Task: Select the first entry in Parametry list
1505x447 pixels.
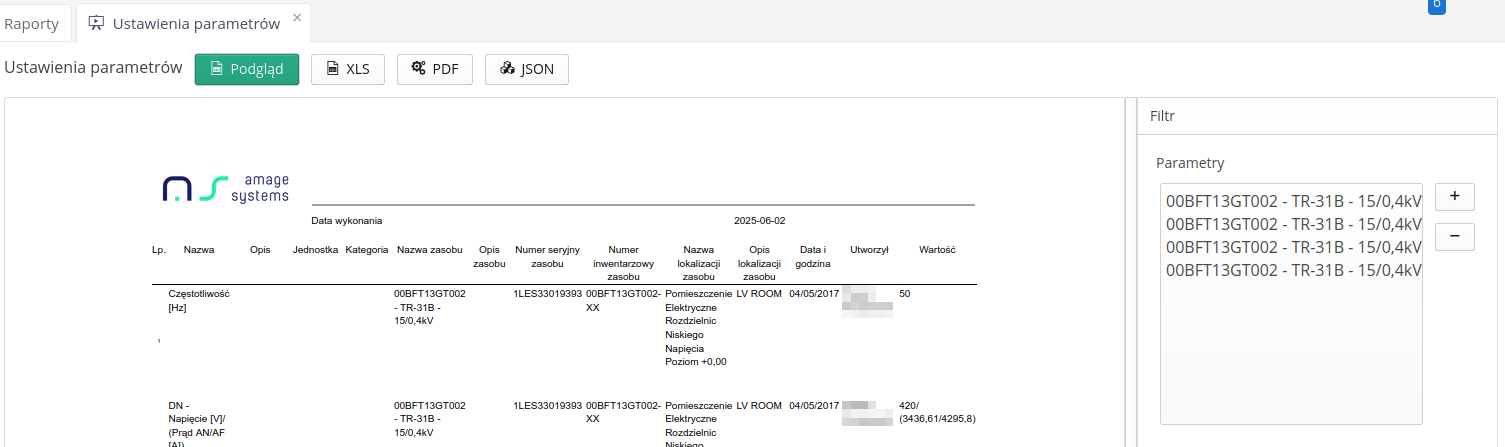Action: click(x=1293, y=200)
